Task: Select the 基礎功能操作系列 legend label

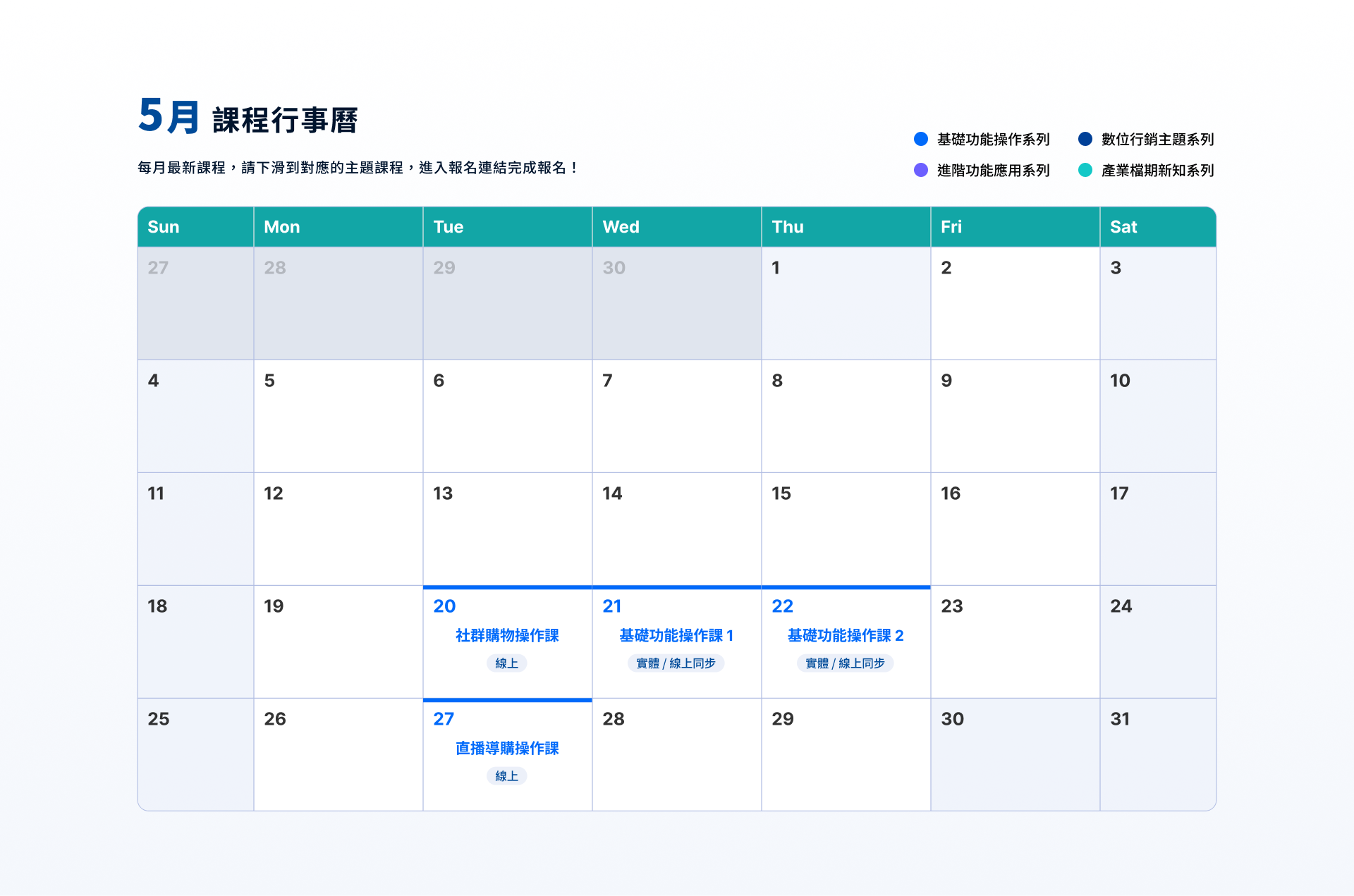Action: click(x=993, y=140)
